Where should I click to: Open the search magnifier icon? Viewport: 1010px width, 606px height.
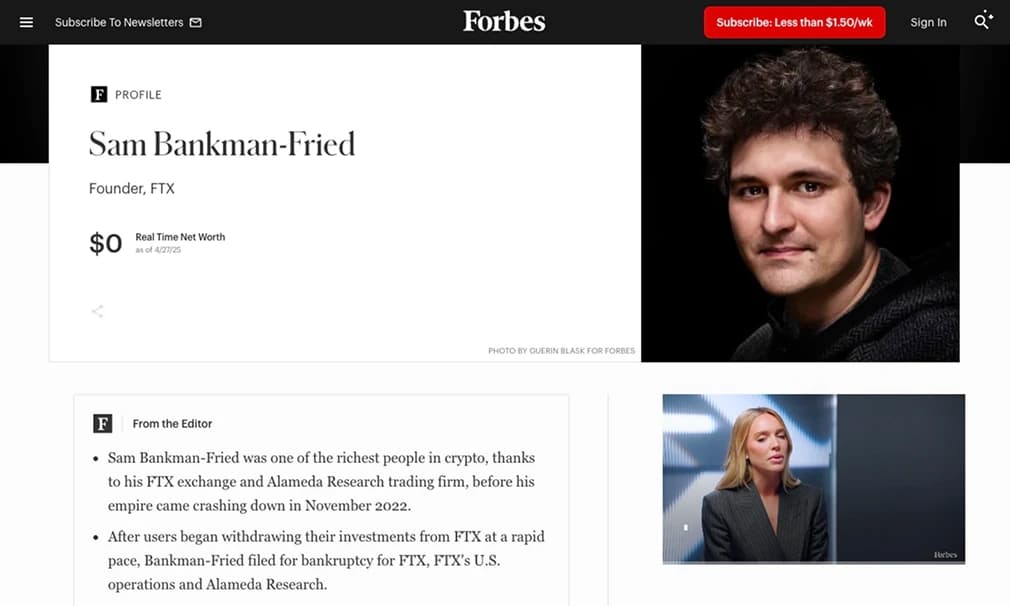981,21
